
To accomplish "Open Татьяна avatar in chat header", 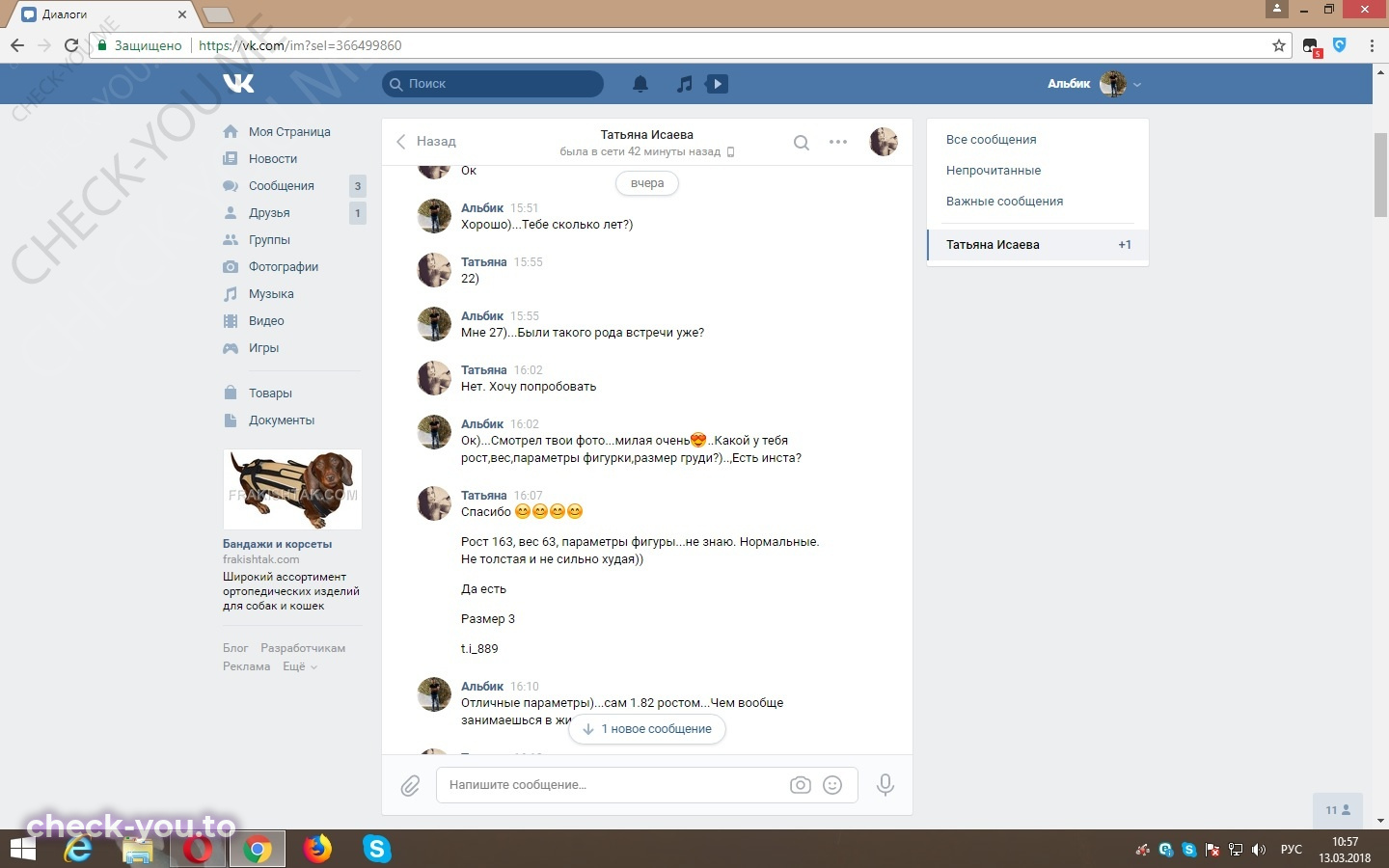I will tap(884, 142).
